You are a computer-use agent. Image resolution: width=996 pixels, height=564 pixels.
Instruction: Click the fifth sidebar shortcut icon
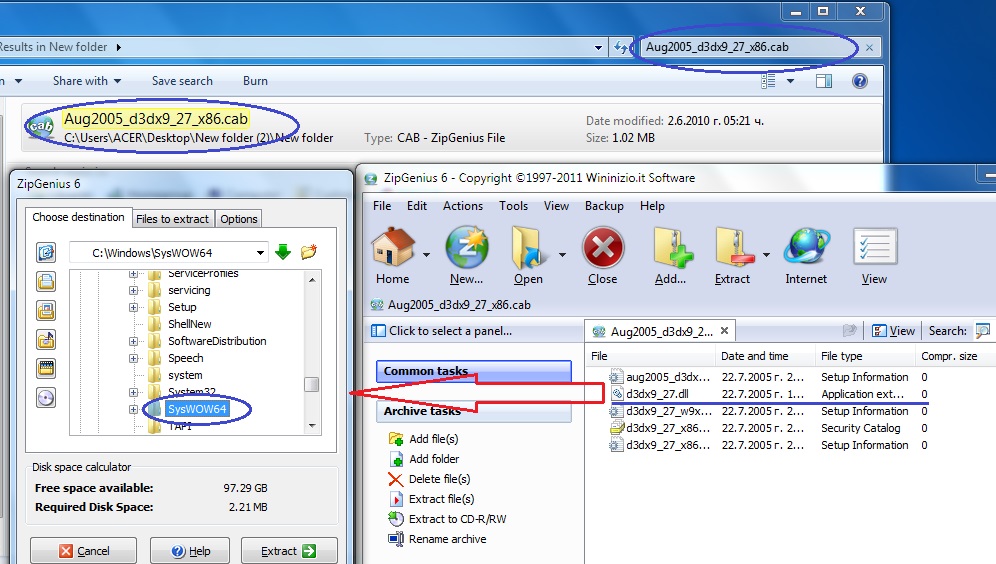(x=46, y=368)
